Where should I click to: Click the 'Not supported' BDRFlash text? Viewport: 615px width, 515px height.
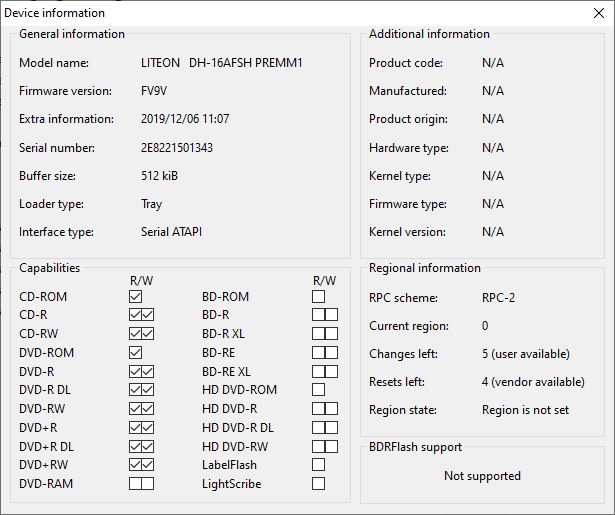482,476
